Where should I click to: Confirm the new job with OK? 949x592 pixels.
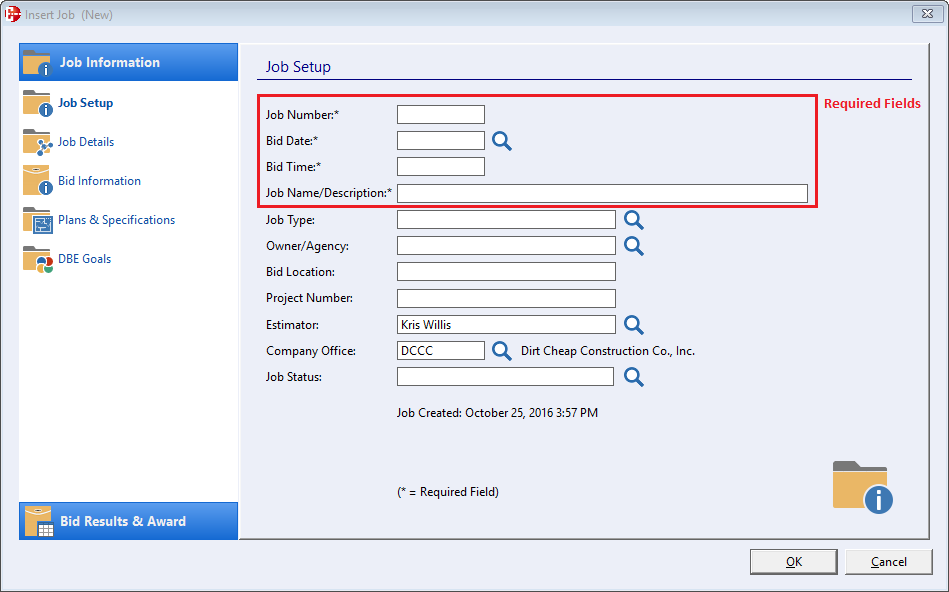793,561
